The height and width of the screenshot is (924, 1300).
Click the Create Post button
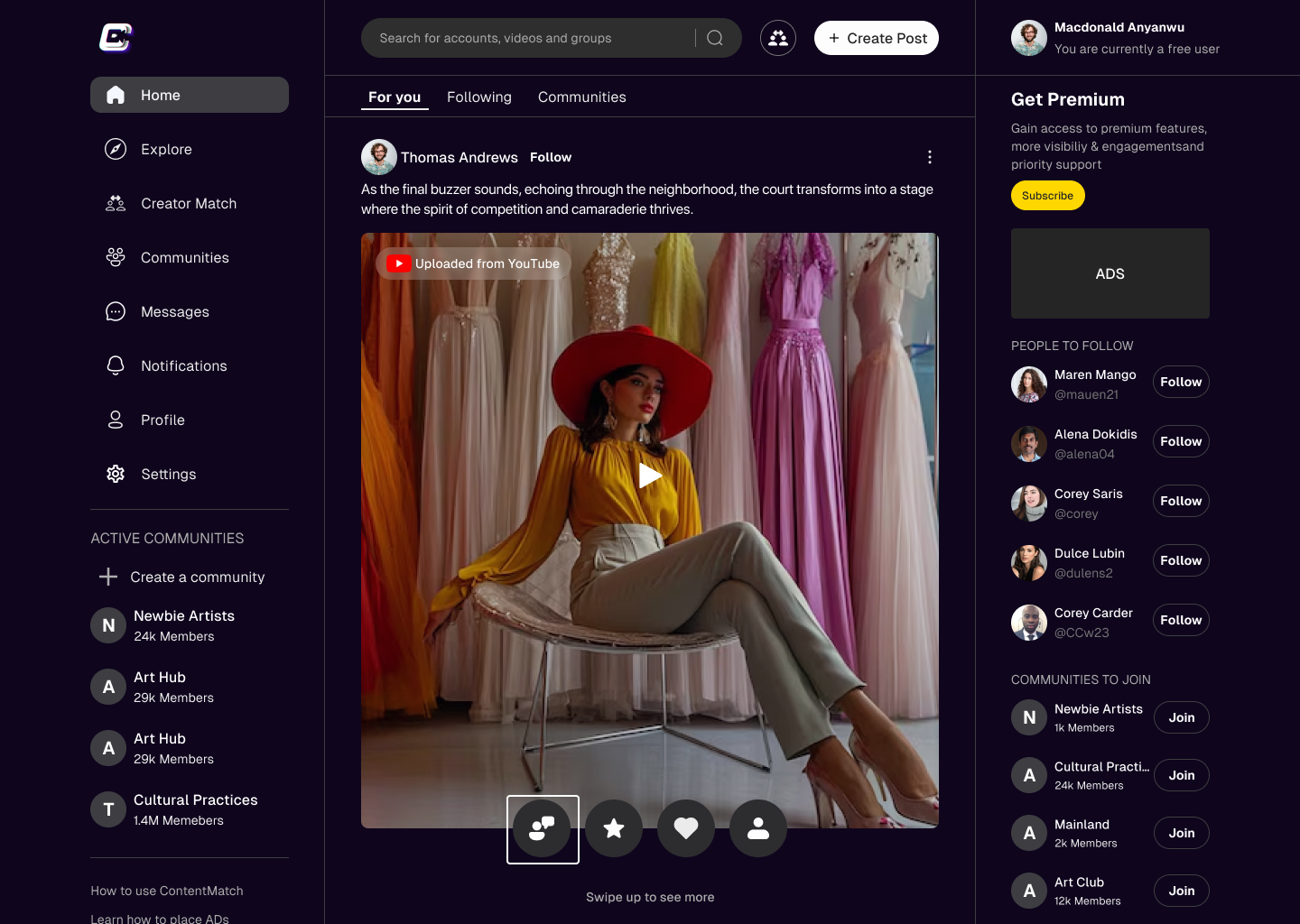[877, 38]
